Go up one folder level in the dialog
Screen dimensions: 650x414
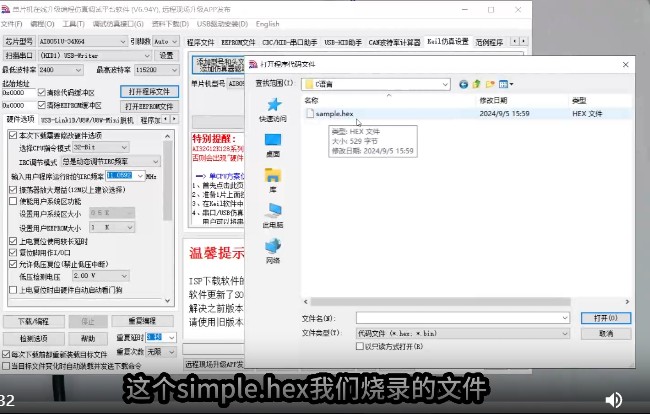point(476,84)
